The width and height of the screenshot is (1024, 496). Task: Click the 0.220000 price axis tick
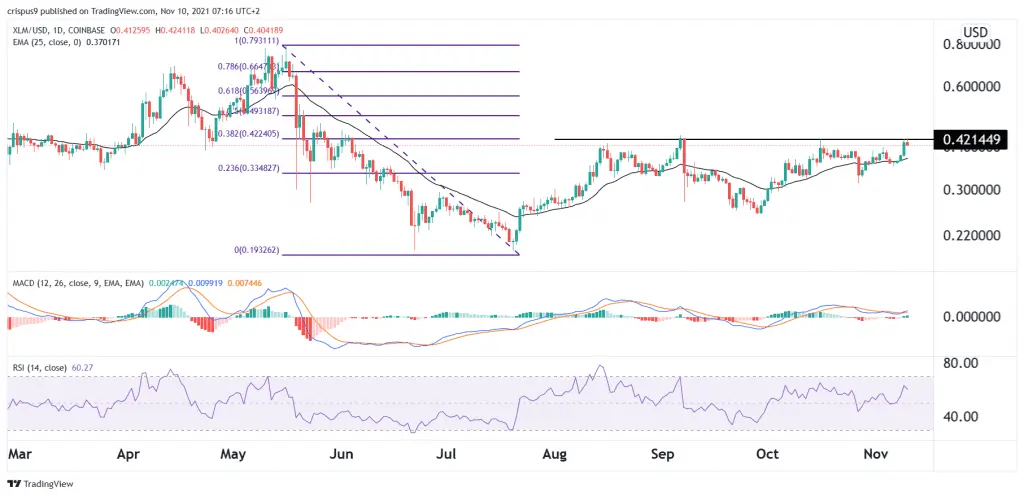tap(970, 235)
